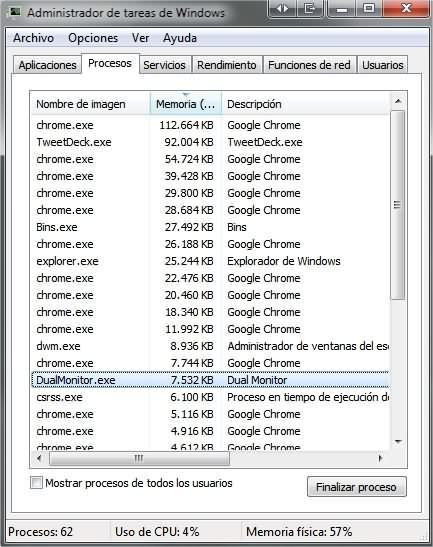Select chrome.exe process using 22.476 KB
The width and height of the screenshot is (433, 547).
(x=210, y=278)
